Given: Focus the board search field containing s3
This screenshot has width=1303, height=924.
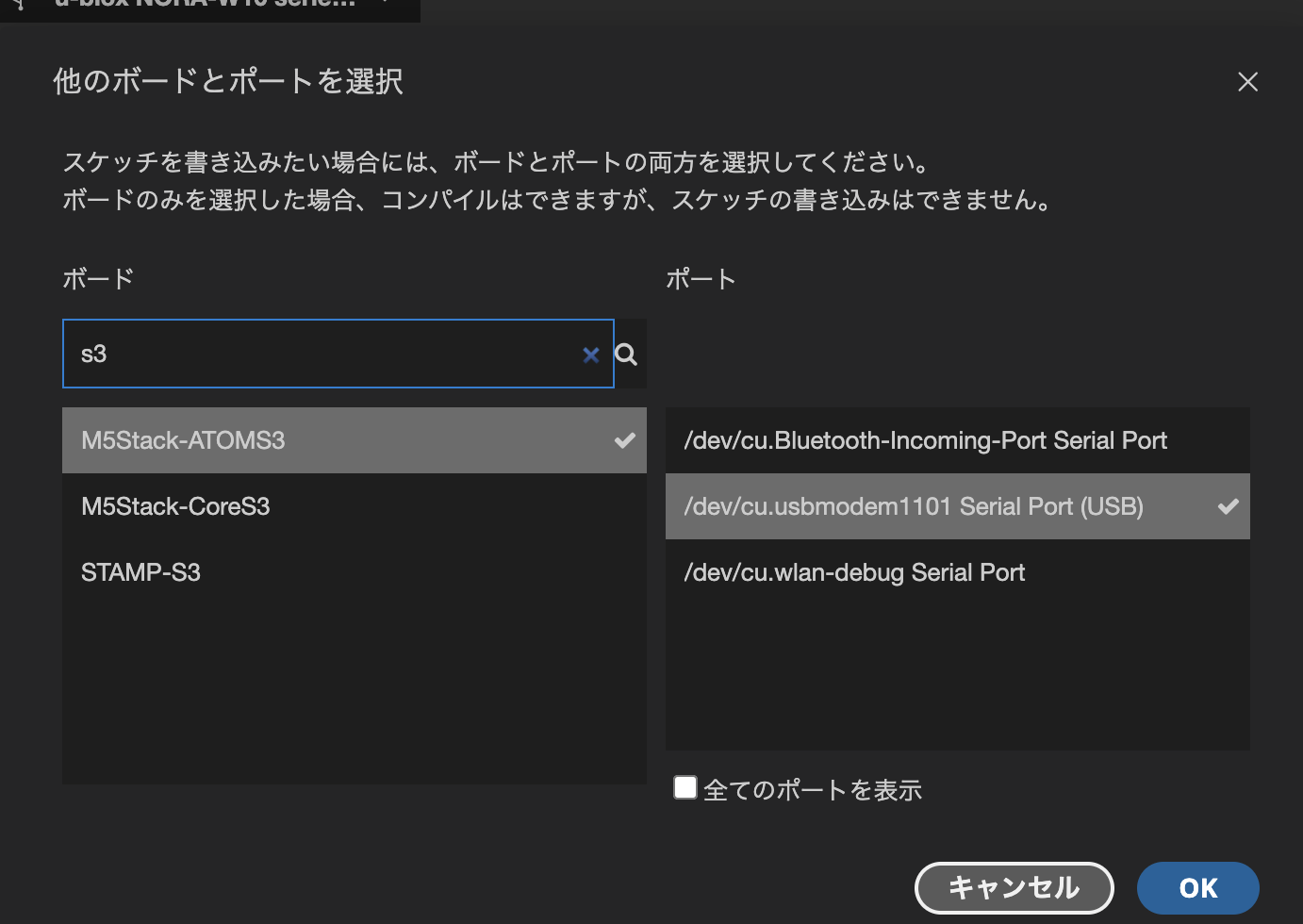Looking at the screenshot, I should (x=321, y=355).
